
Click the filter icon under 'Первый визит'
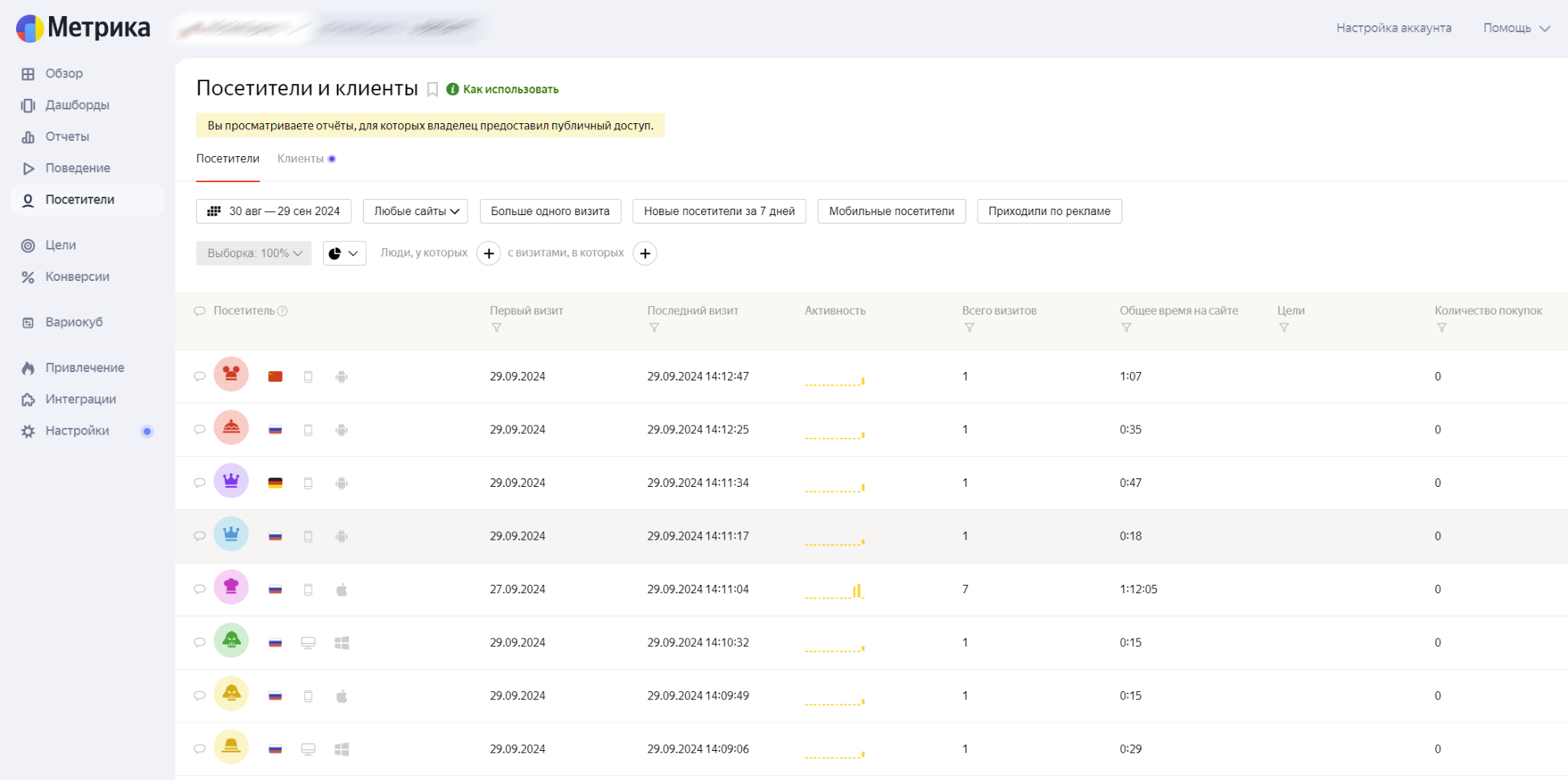point(496,328)
